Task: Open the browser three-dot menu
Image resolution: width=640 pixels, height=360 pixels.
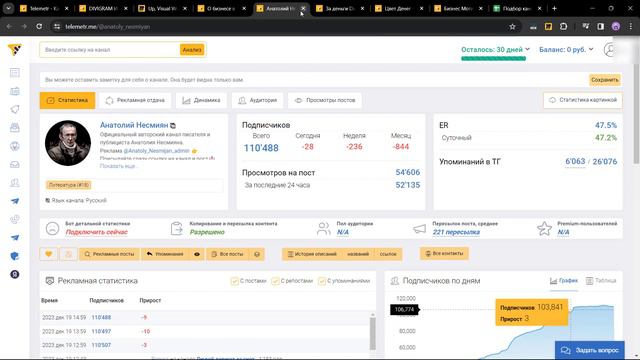Action: click(x=631, y=27)
